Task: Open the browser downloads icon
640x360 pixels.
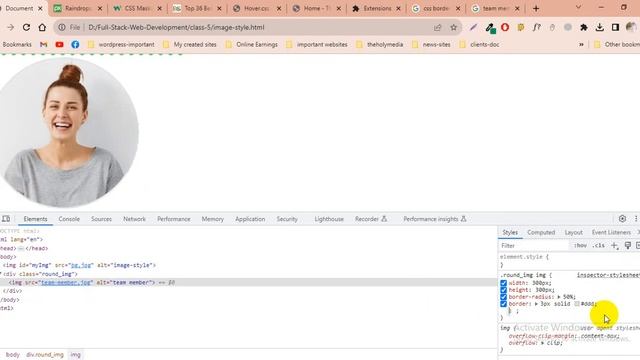Action: pos(600,27)
